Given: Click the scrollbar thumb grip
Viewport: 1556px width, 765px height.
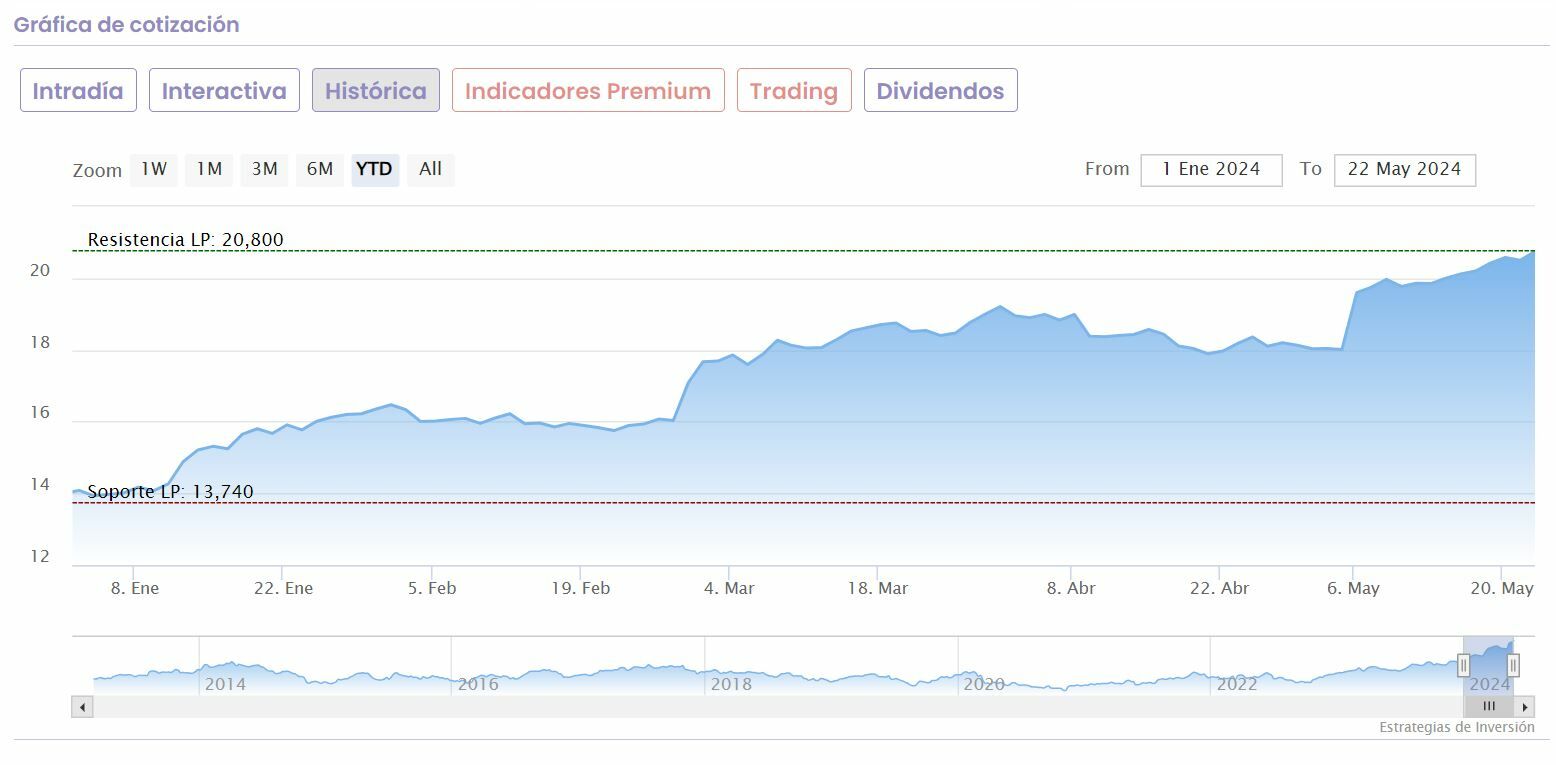Looking at the screenshot, I should 1489,707.
